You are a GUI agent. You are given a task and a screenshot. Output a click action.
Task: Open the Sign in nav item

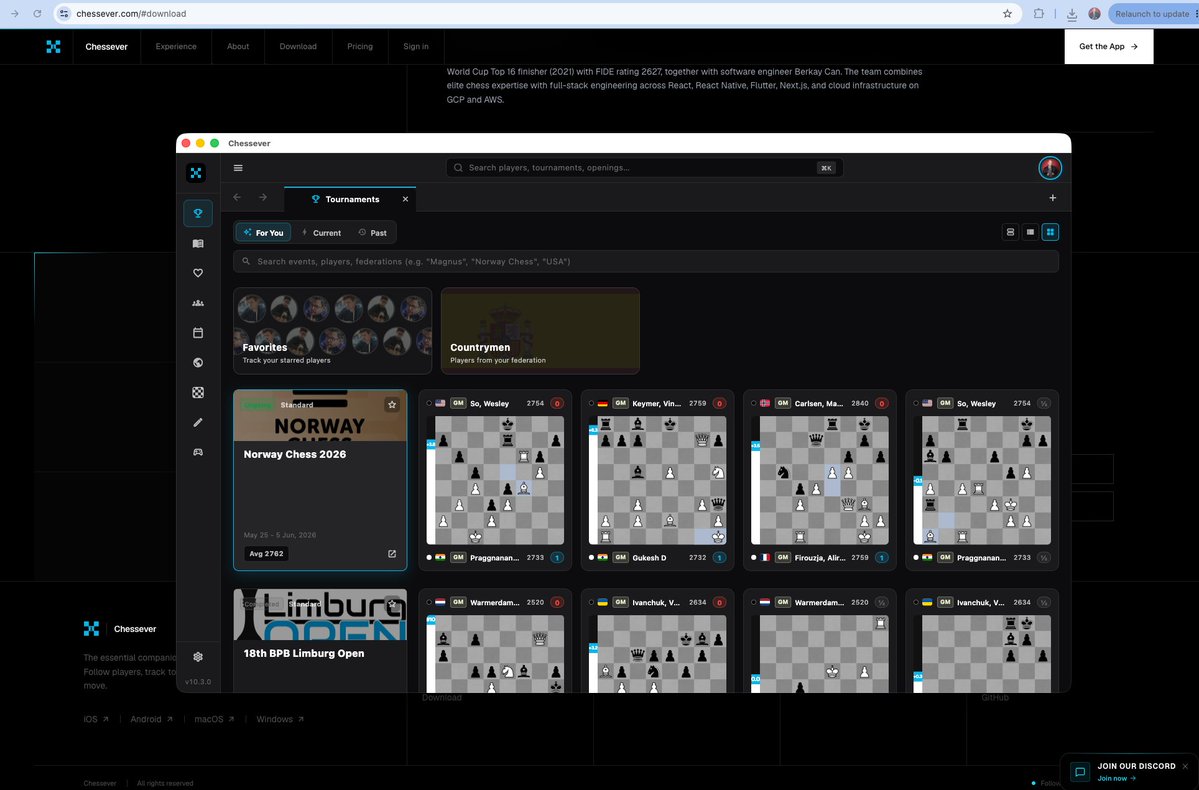pos(416,47)
